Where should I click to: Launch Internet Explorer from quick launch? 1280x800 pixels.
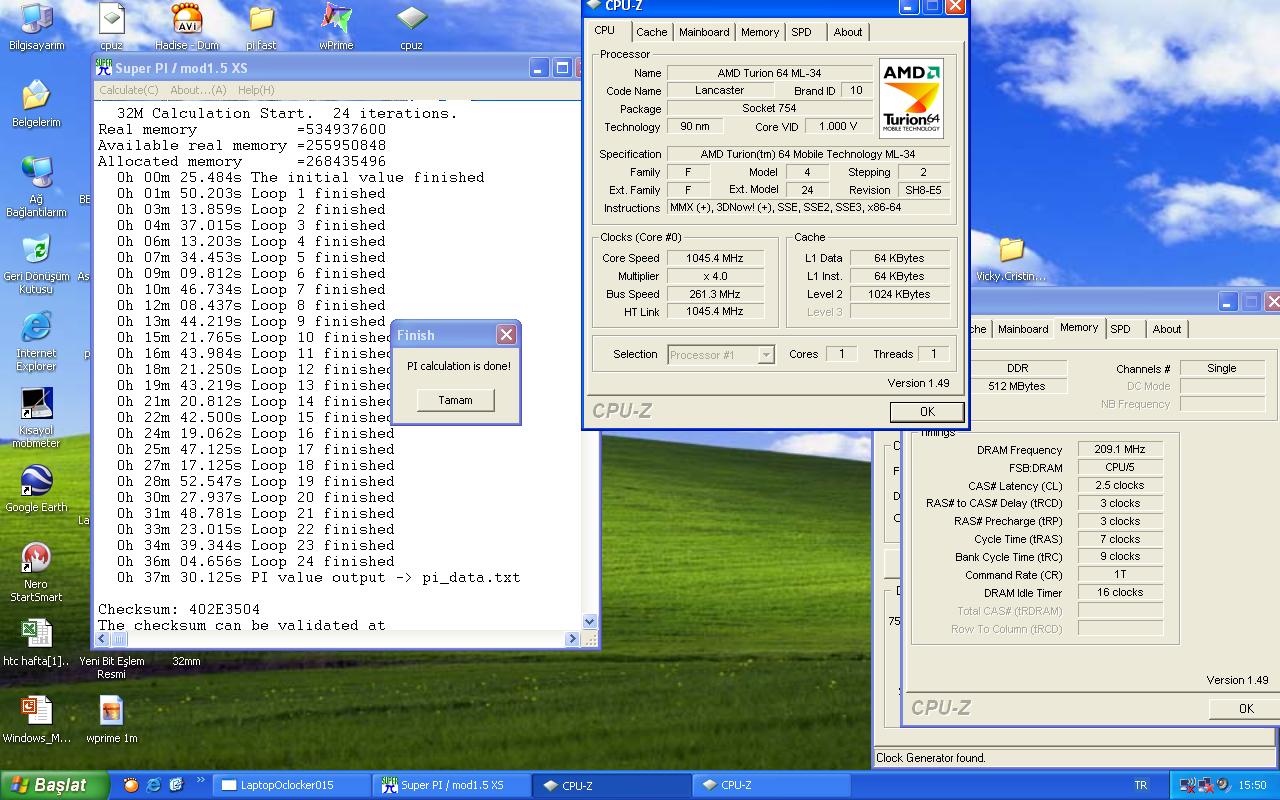pyautogui.click(x=154, y=785)
